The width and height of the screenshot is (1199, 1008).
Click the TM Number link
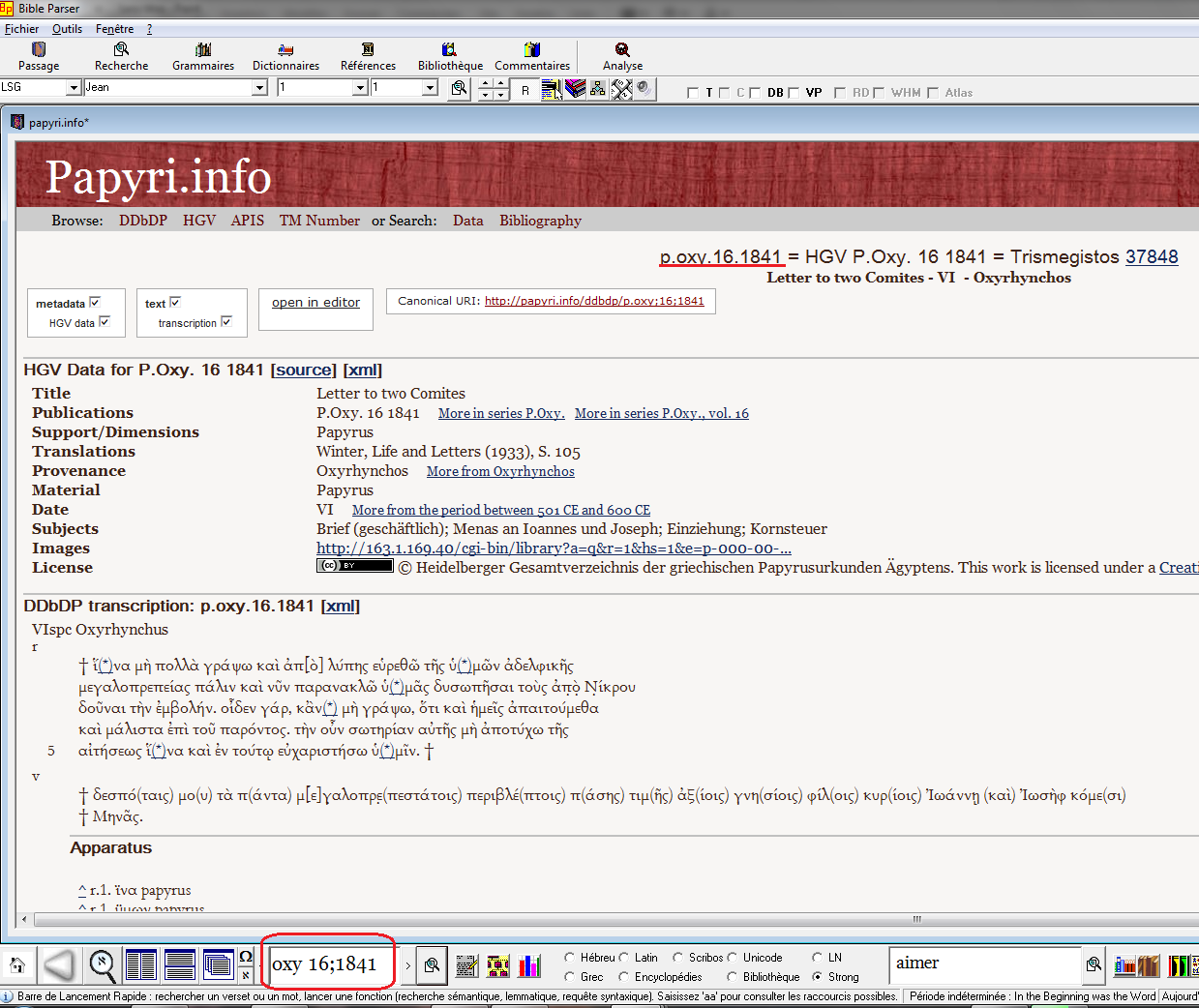pyautogui.click(x=319, y=221)
